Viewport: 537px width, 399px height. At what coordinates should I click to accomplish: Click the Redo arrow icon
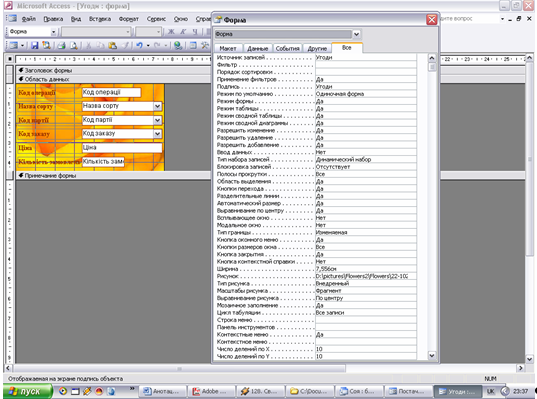(157, 45)
